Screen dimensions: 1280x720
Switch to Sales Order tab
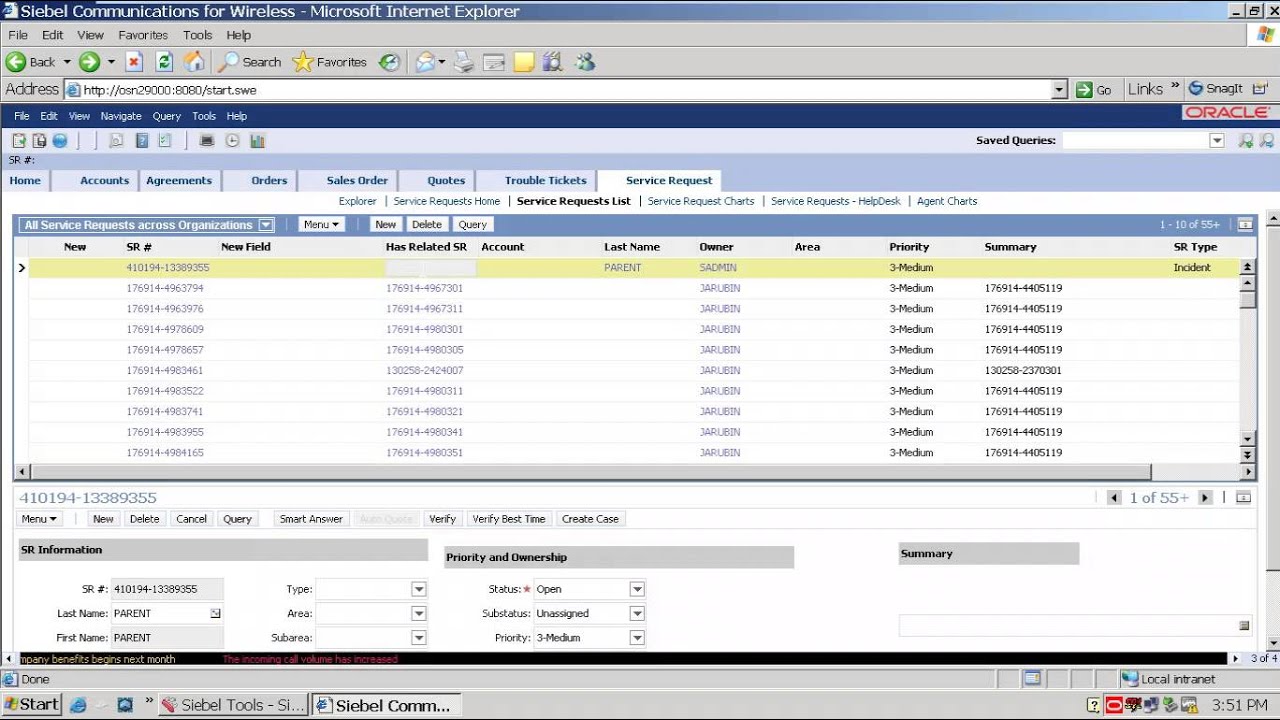[357, 180]
